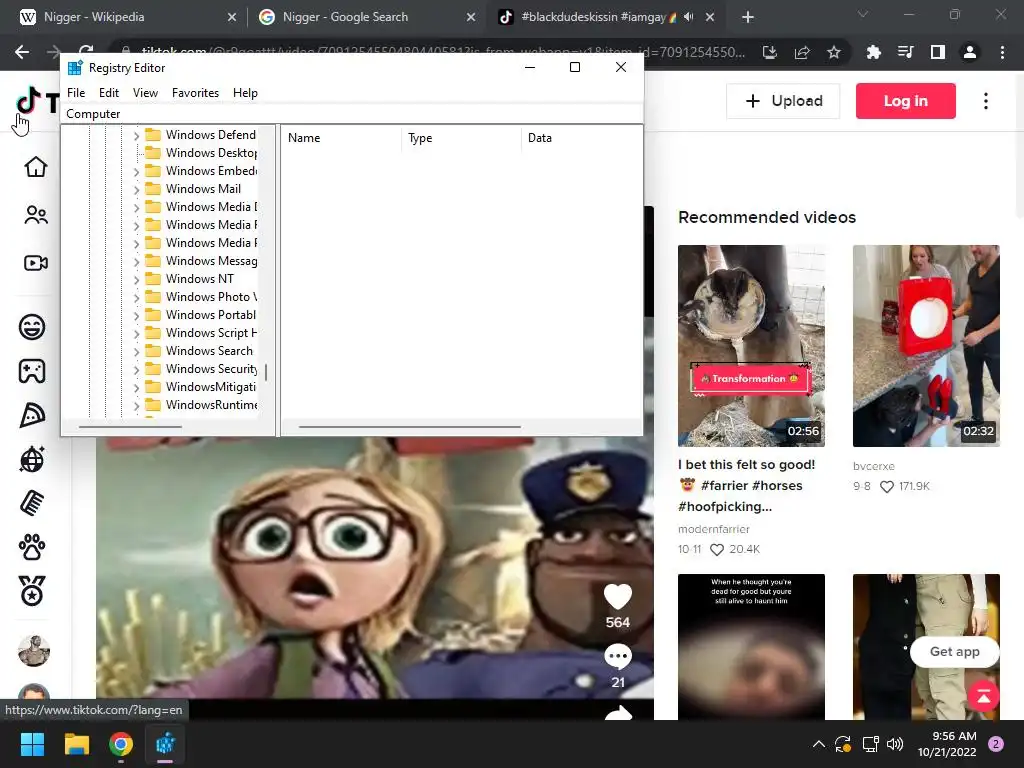
Task: Open File menu in Registry Editor
Action: [76, 93]
